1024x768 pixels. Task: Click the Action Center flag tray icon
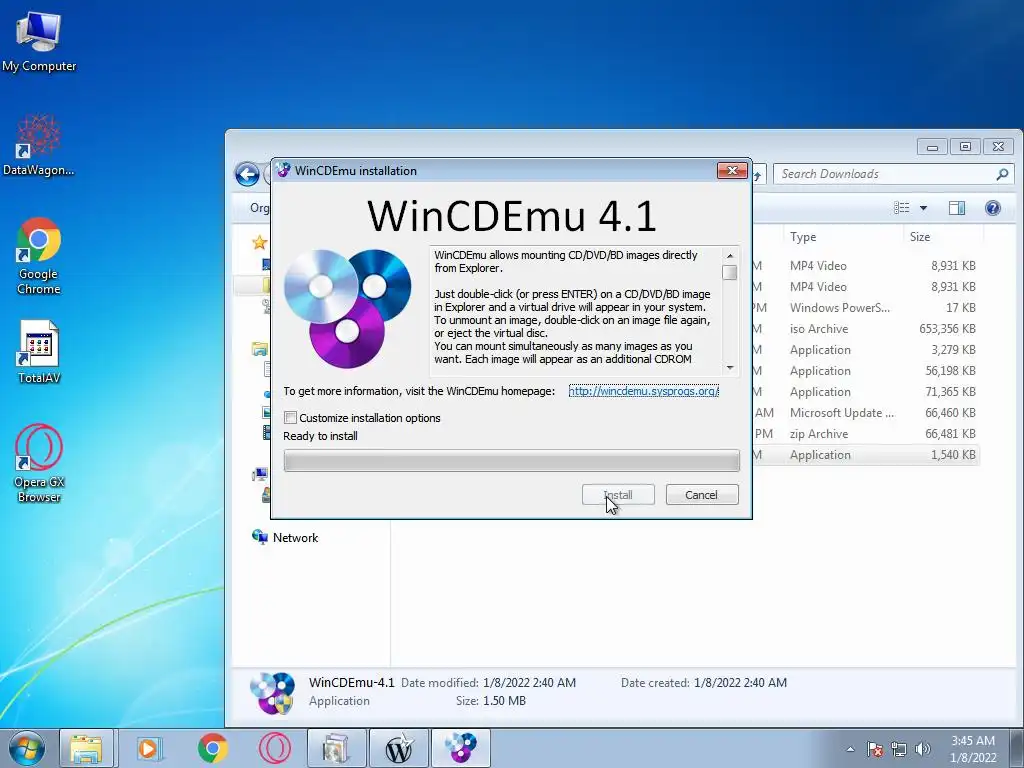875,749
